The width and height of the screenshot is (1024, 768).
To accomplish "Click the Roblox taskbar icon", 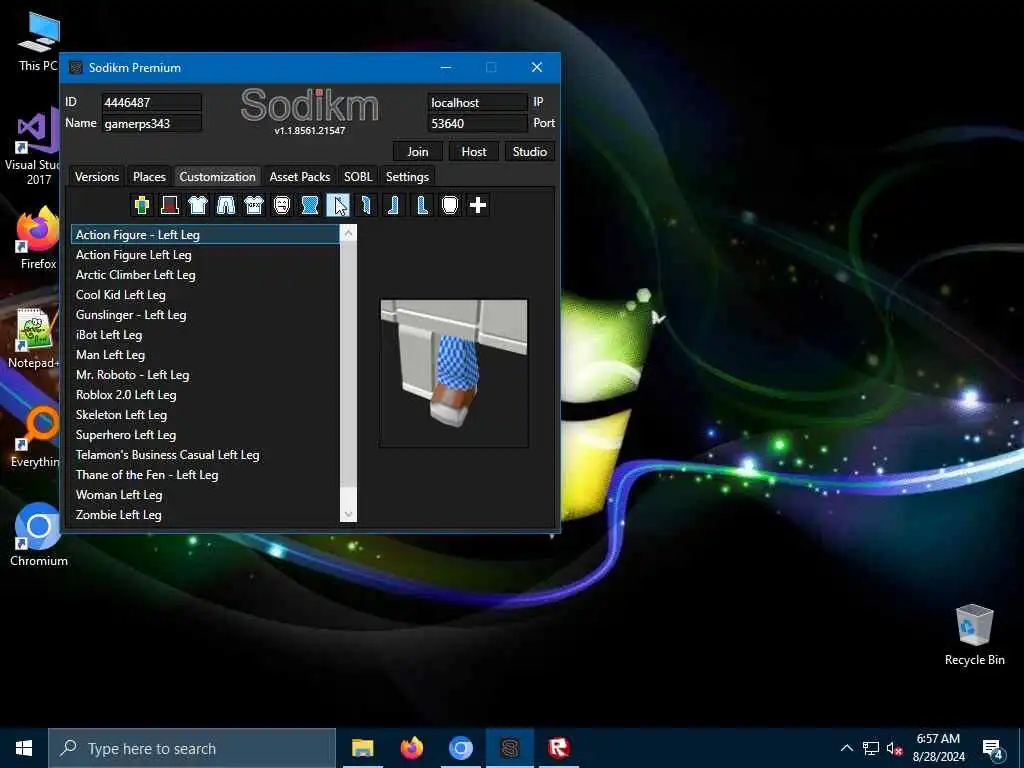I will [559, 748].
